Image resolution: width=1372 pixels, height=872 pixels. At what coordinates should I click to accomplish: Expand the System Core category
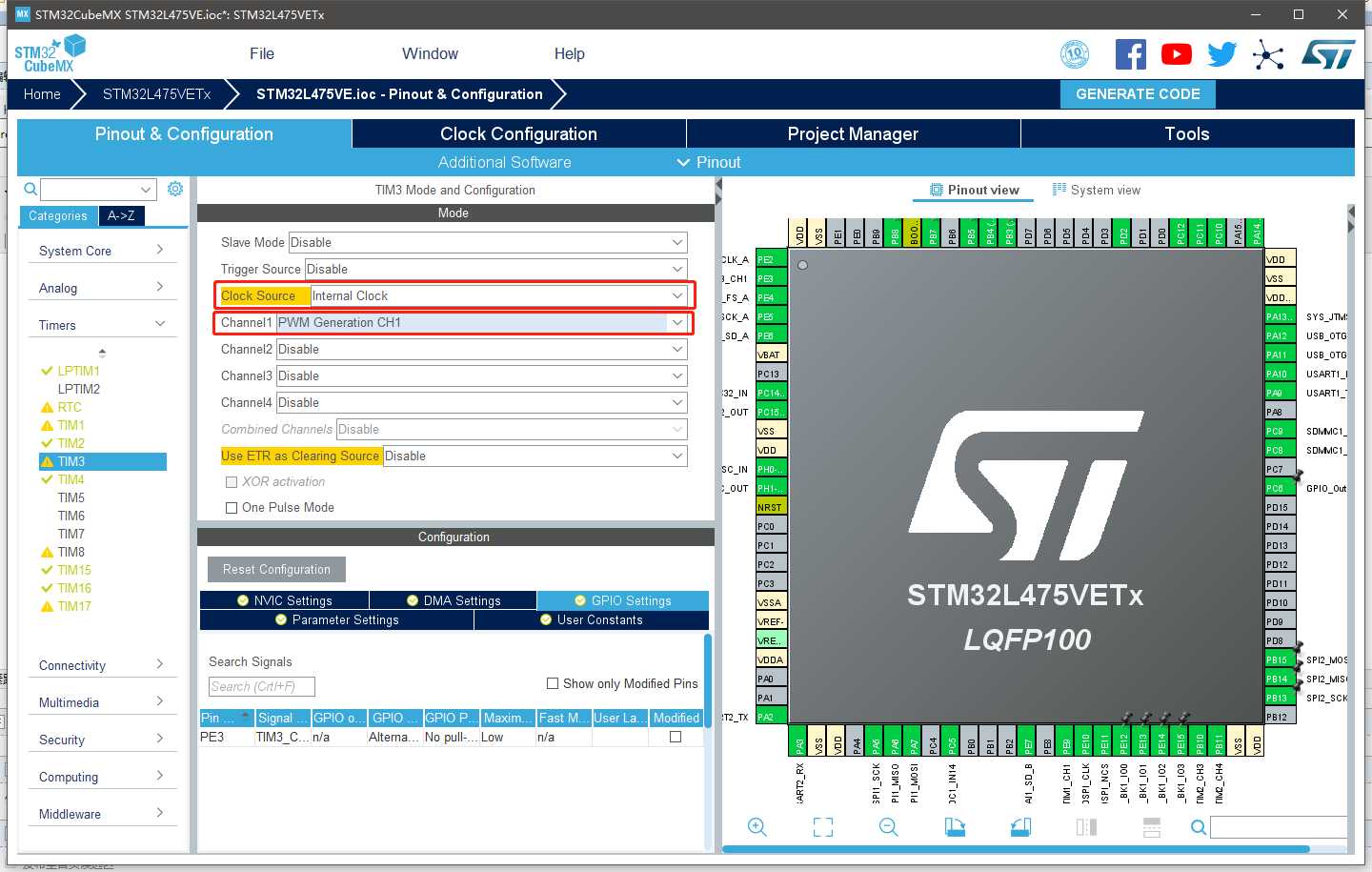101,251
